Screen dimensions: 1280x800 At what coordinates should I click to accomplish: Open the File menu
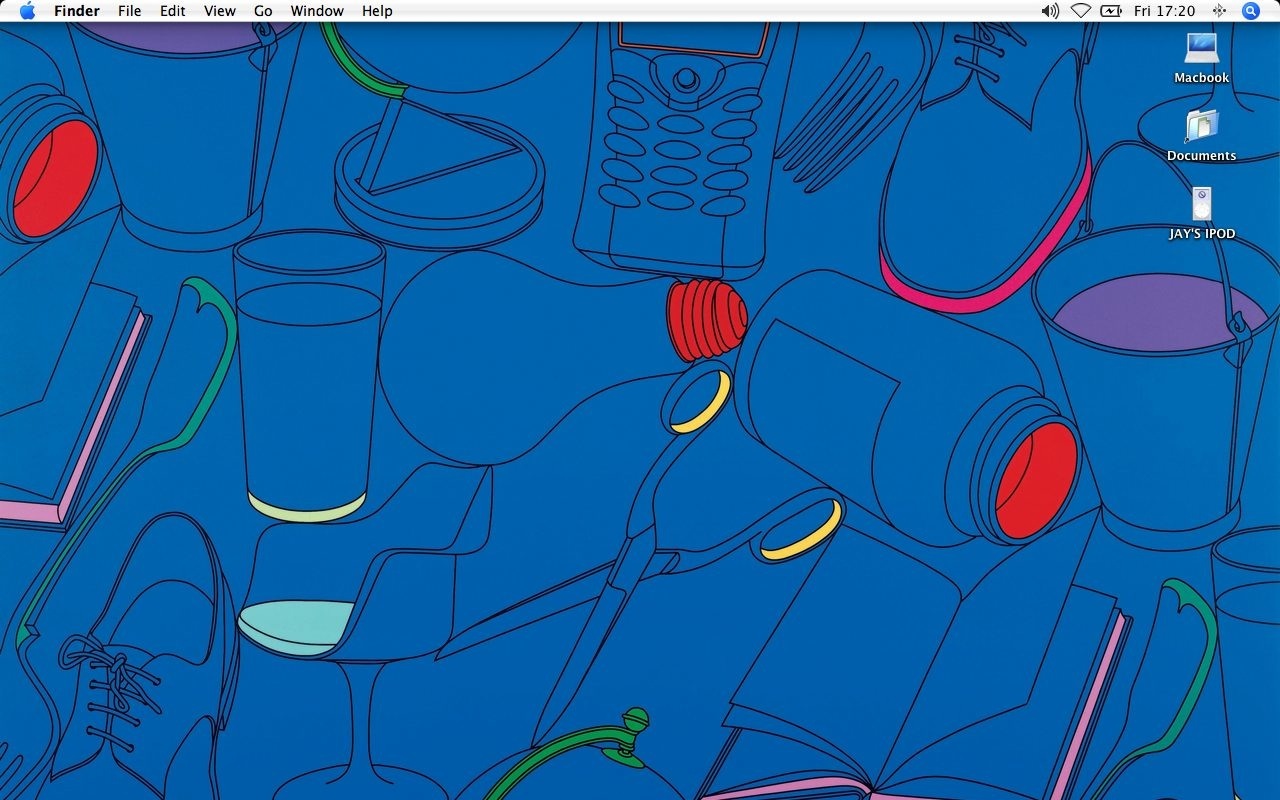point(129,11)
